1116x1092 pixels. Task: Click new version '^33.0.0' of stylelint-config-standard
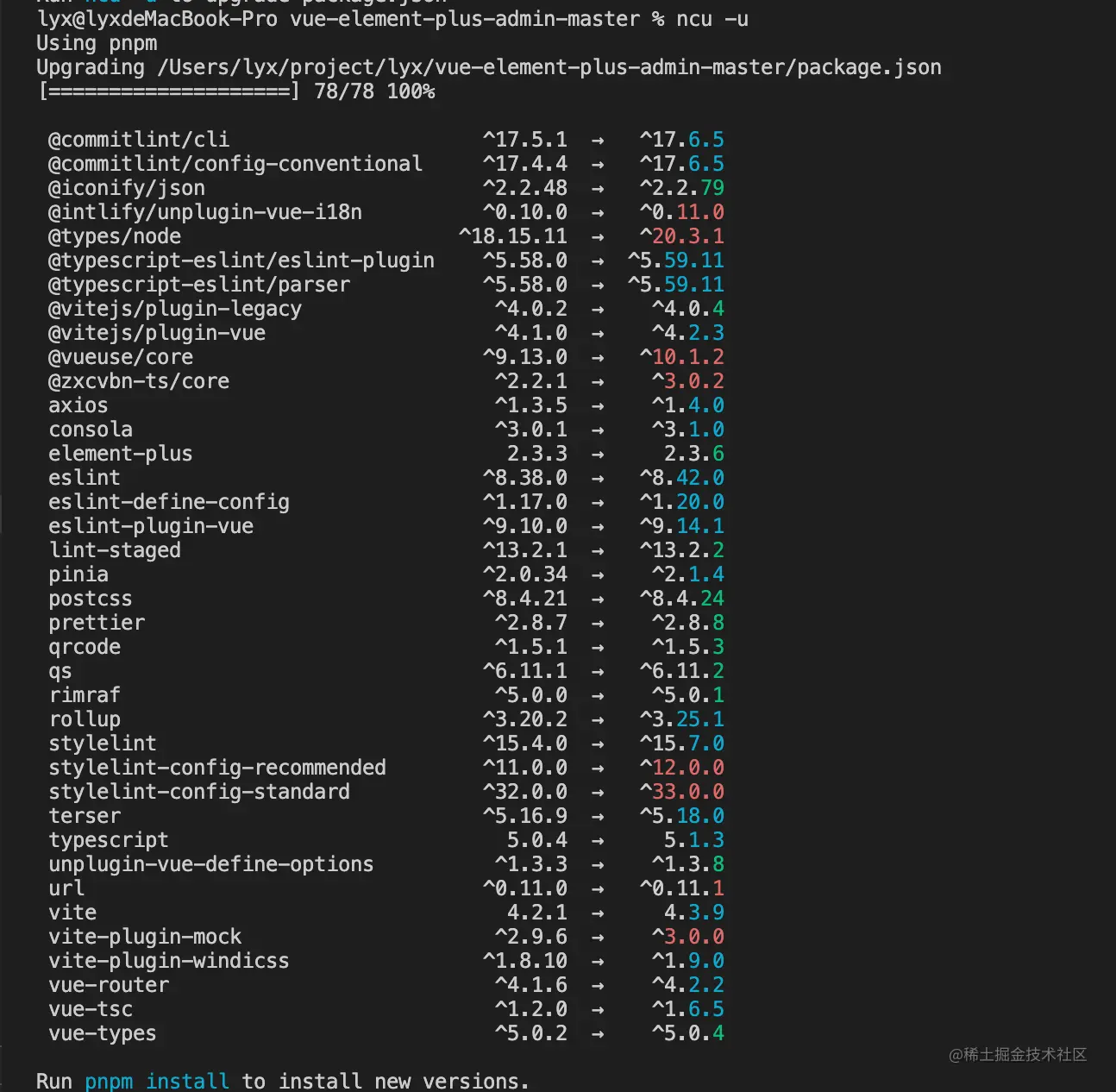[x=682, y=792]
